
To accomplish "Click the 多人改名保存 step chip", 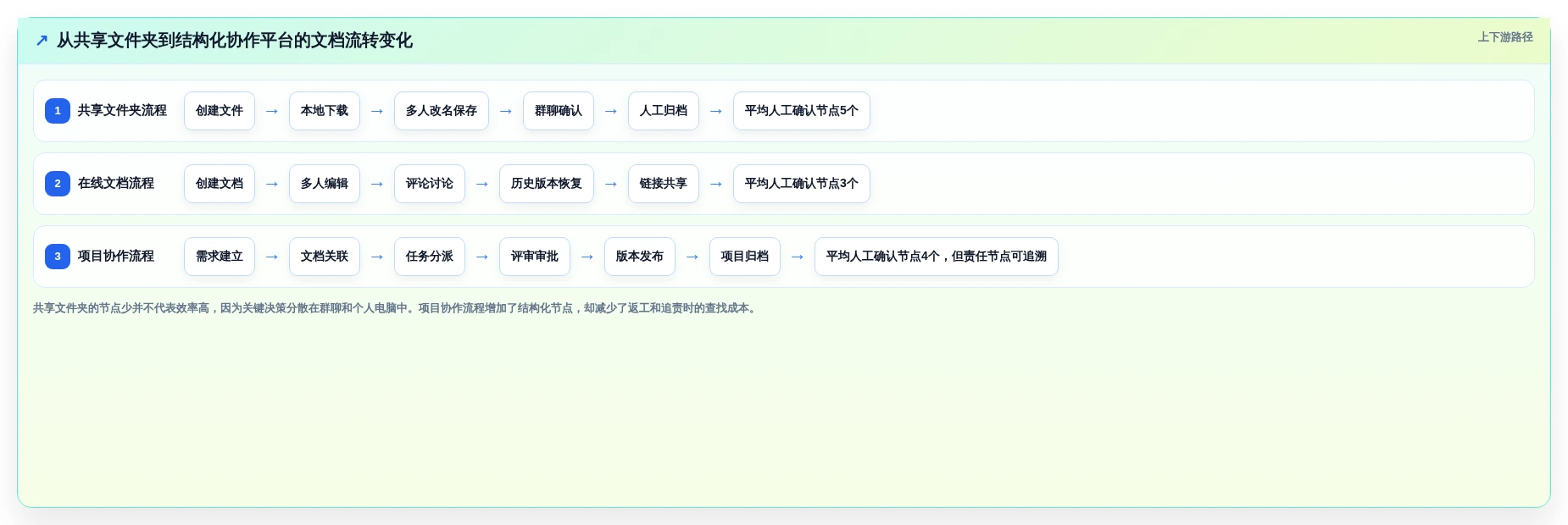I will (x=442, y=111).
